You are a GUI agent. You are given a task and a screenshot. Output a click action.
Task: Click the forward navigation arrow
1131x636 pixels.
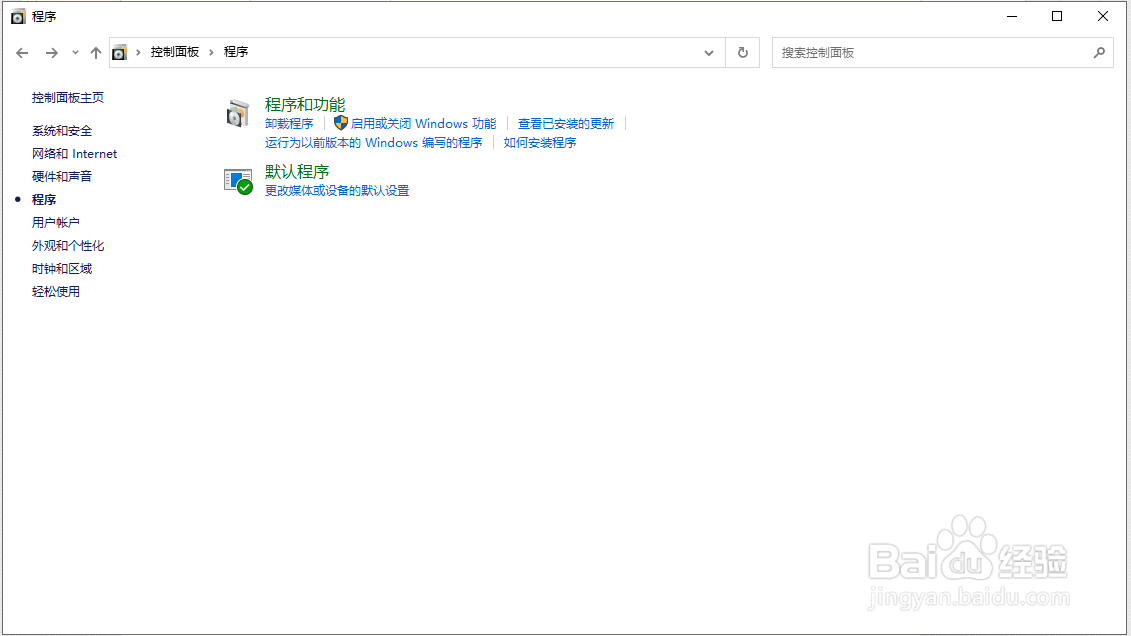(52, 52)
